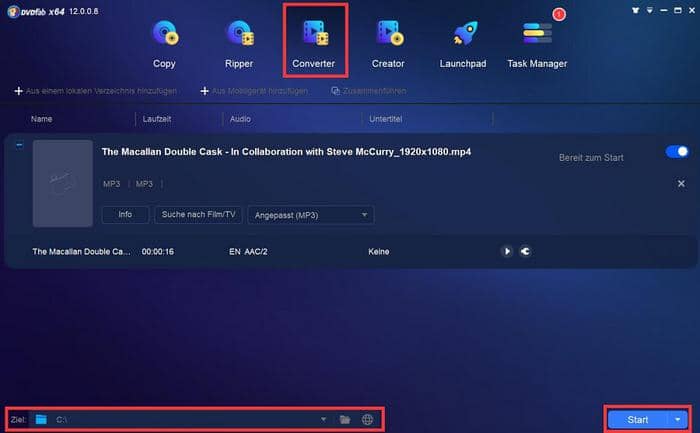Browse output folder using the folder icon

(345, 419)
